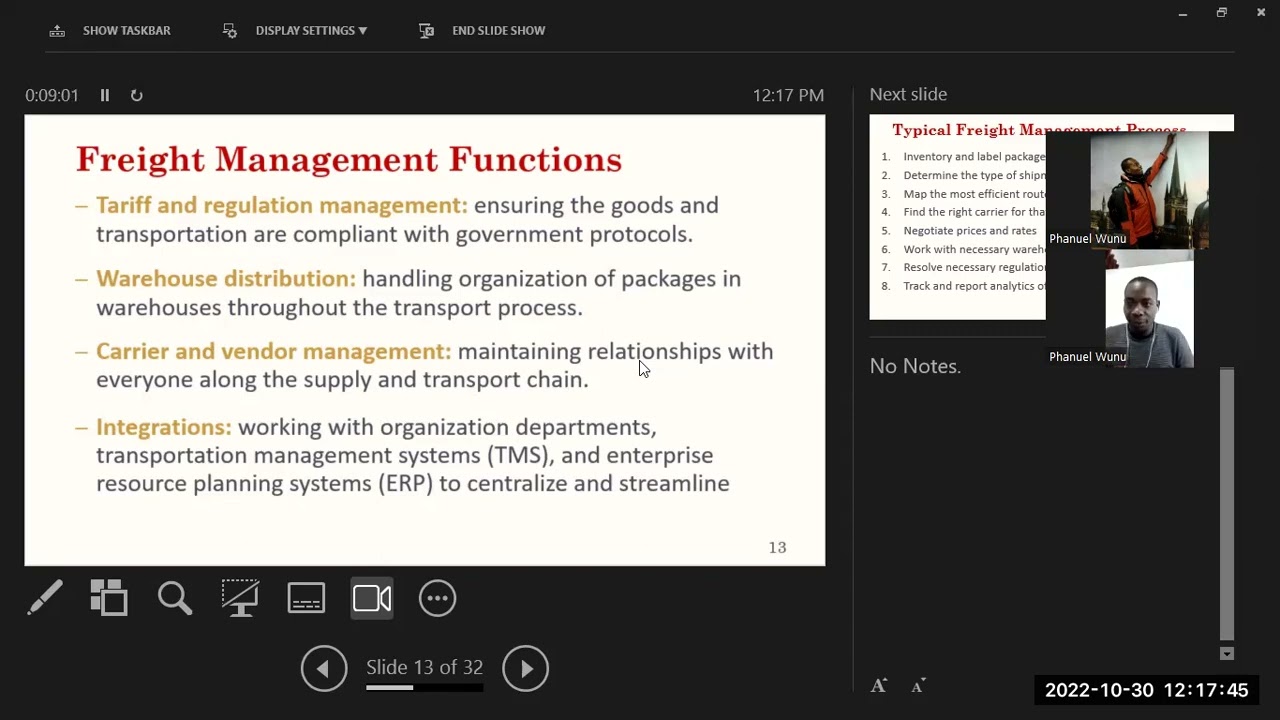Select the pen and laser pointer tool
Screen dimensions: 1280x720
45,598
